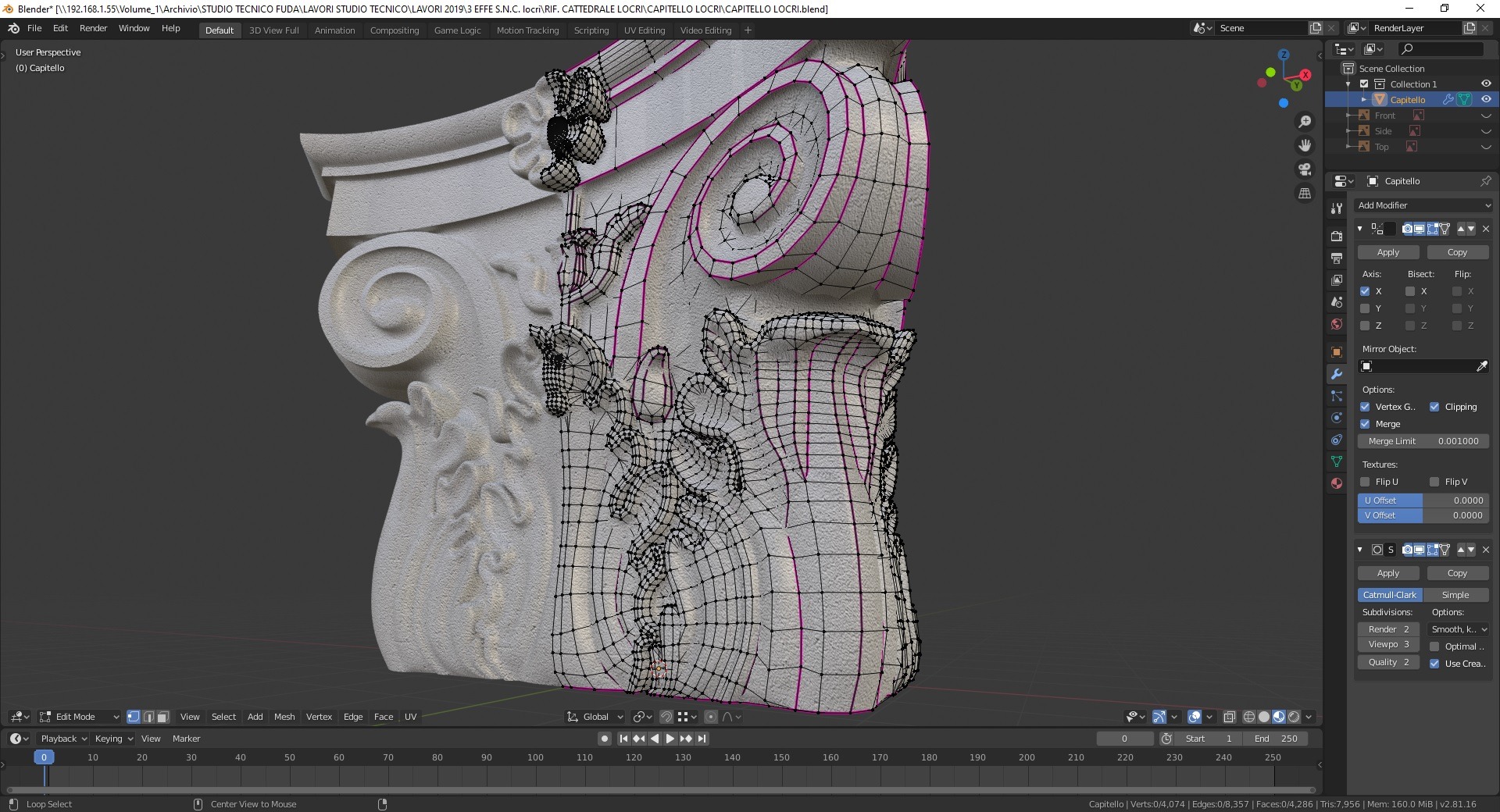Open the Edit Mode selector dropdown
1500x812 pixels.
(x=80, y=717)
